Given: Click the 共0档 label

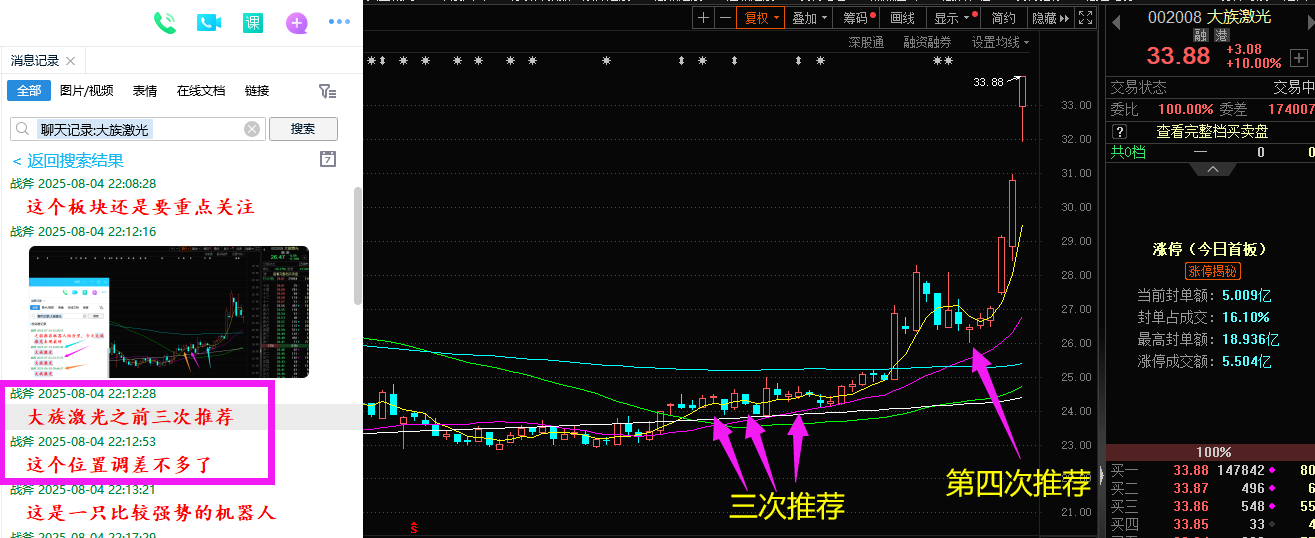Looking at the screenshot, I should [x=1128, y=152].
